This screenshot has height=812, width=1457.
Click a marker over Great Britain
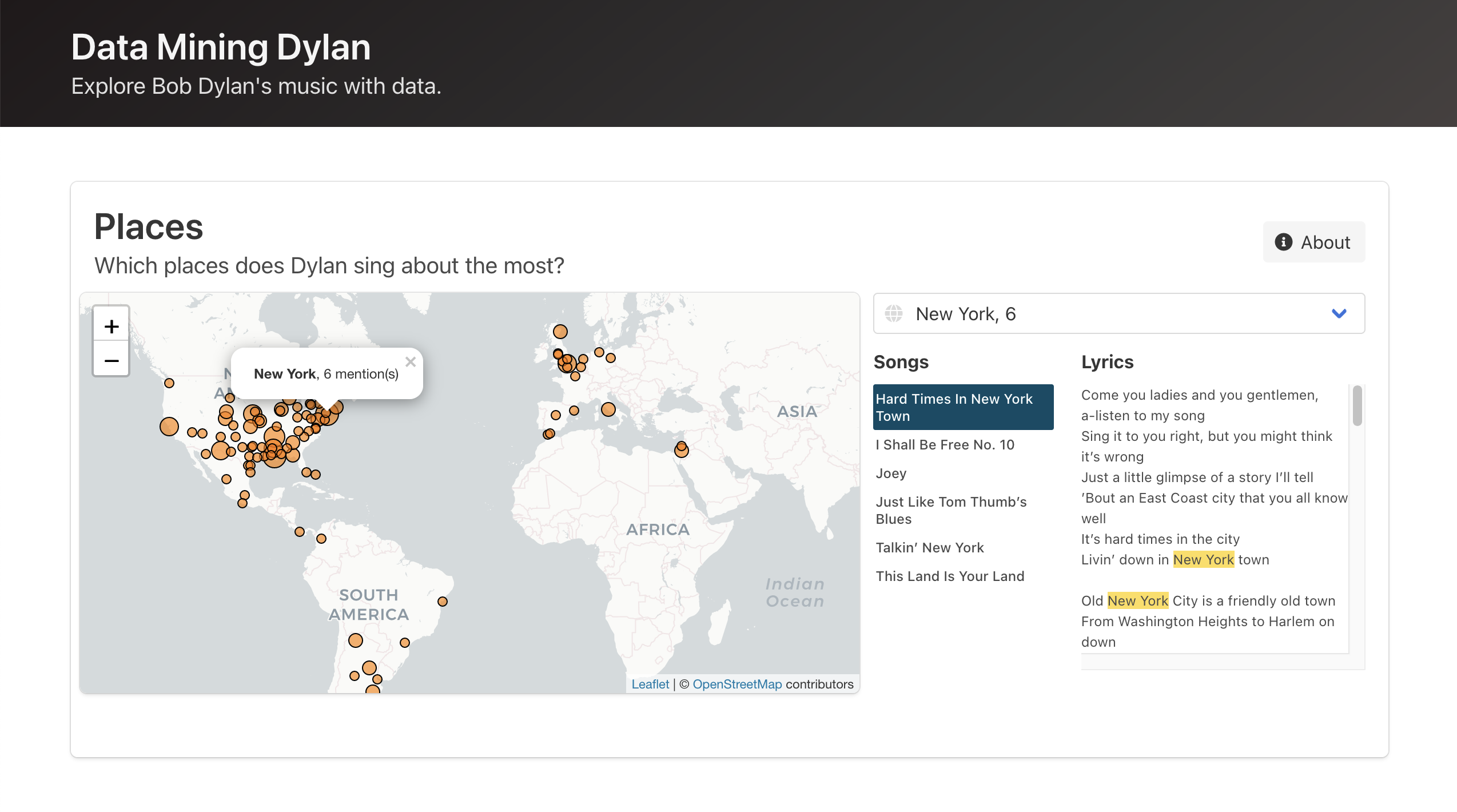pos(560,331)
